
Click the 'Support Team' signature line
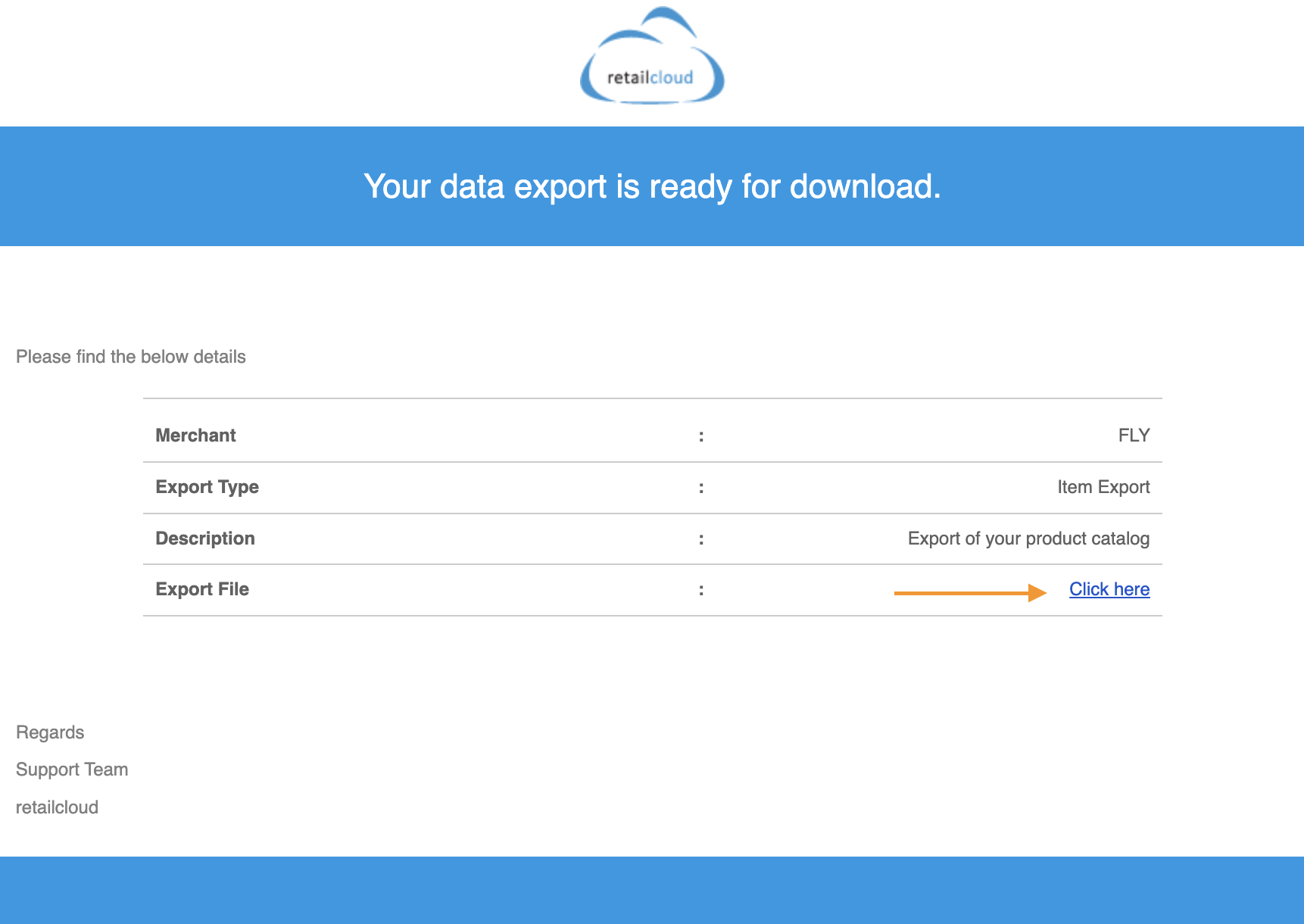coord(72,769)
